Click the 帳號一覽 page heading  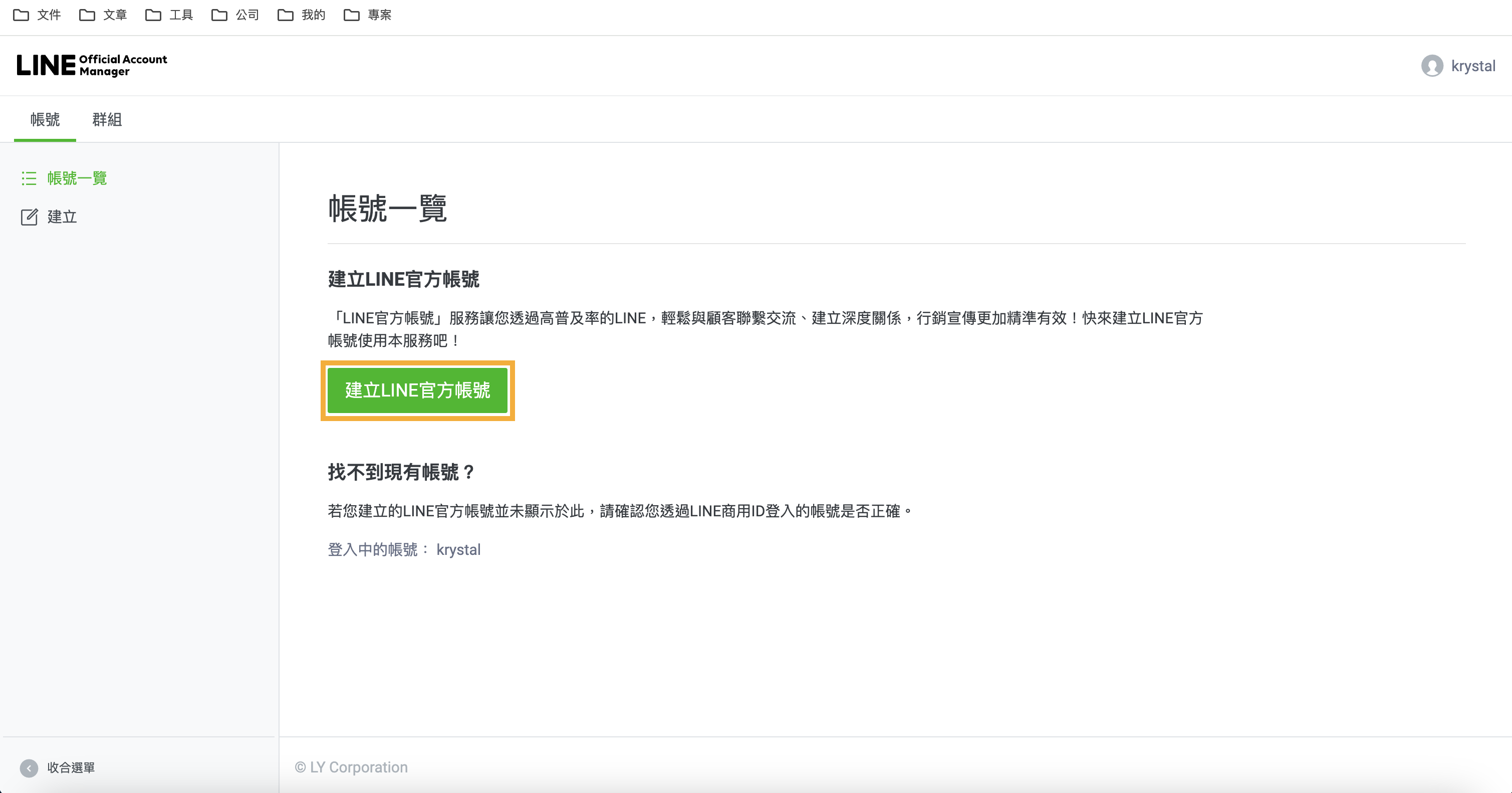[x=387, y=209]
